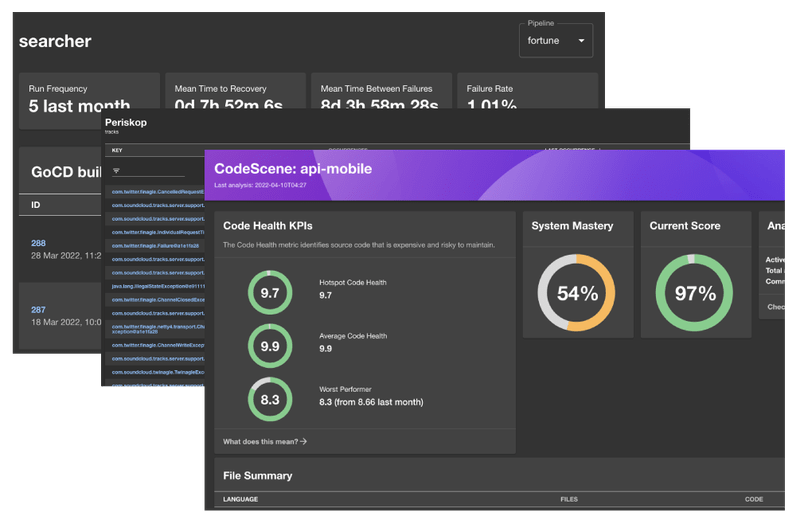Click the 8.3 Worst Performer gauge
Viewport: 800px width, 524px height.
coord(270,399)
